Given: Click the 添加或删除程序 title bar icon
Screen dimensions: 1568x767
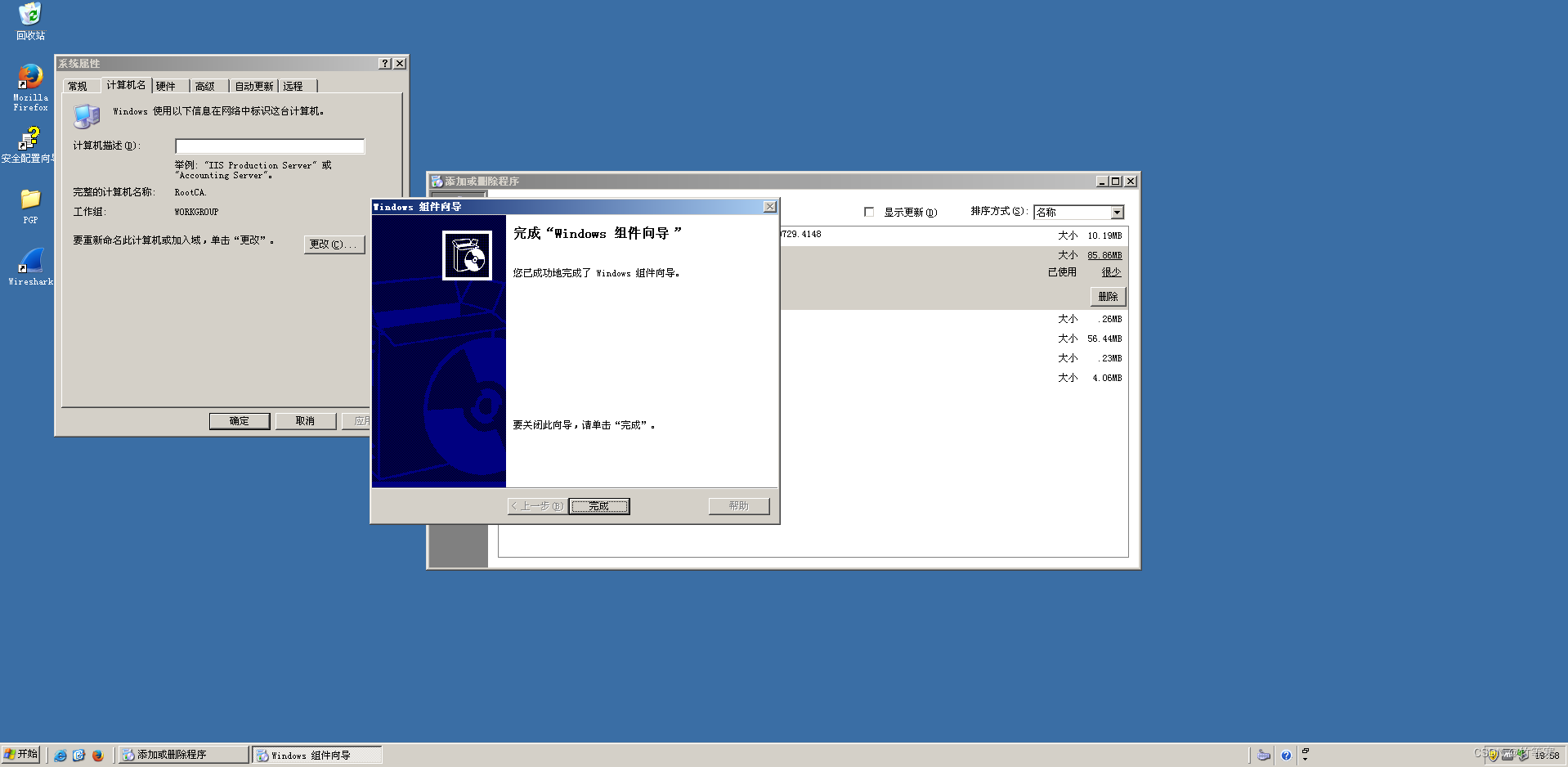Looking at the screenshot, I should tap(437, 182).
